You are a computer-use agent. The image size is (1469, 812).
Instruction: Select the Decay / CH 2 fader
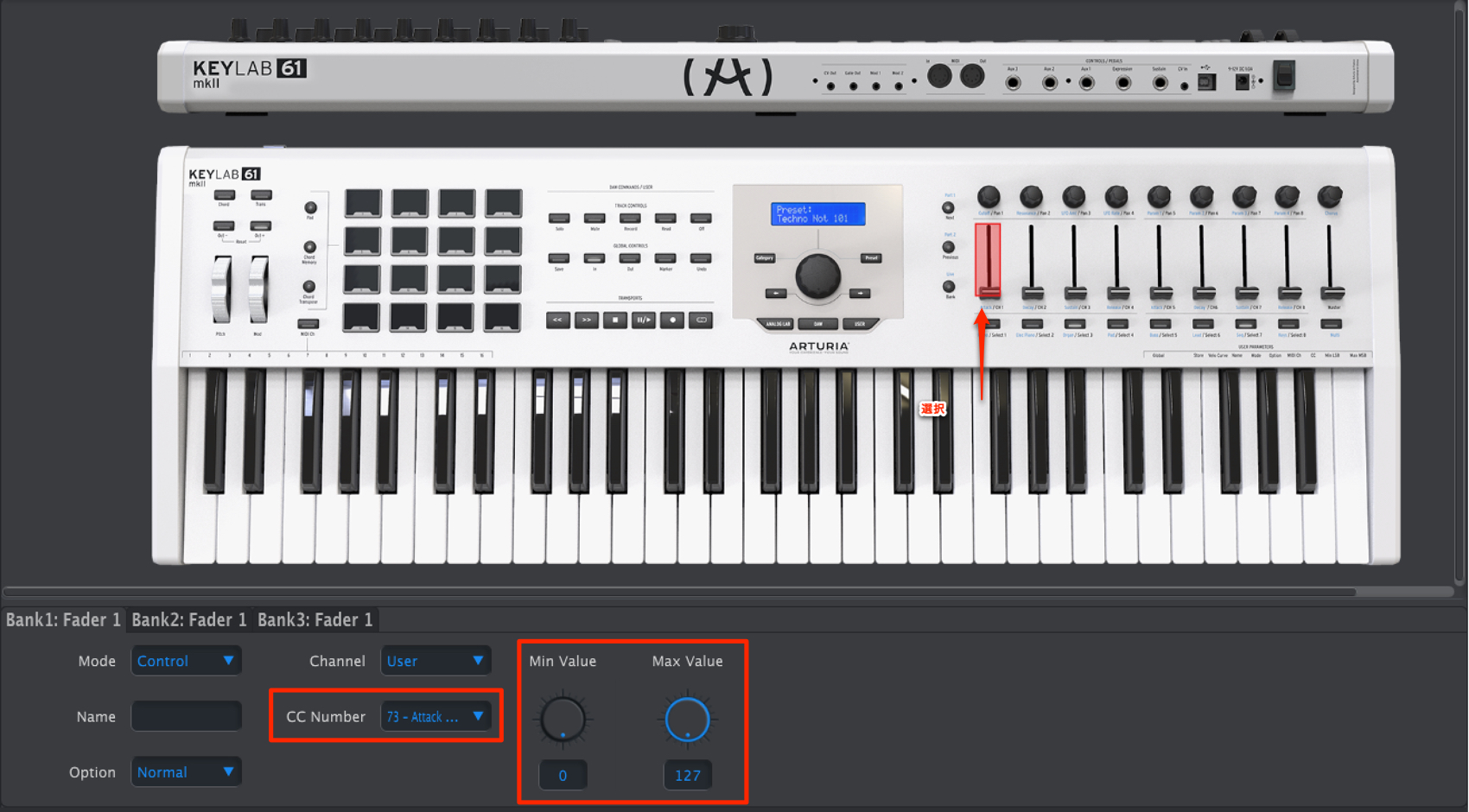pos(1032,262)
